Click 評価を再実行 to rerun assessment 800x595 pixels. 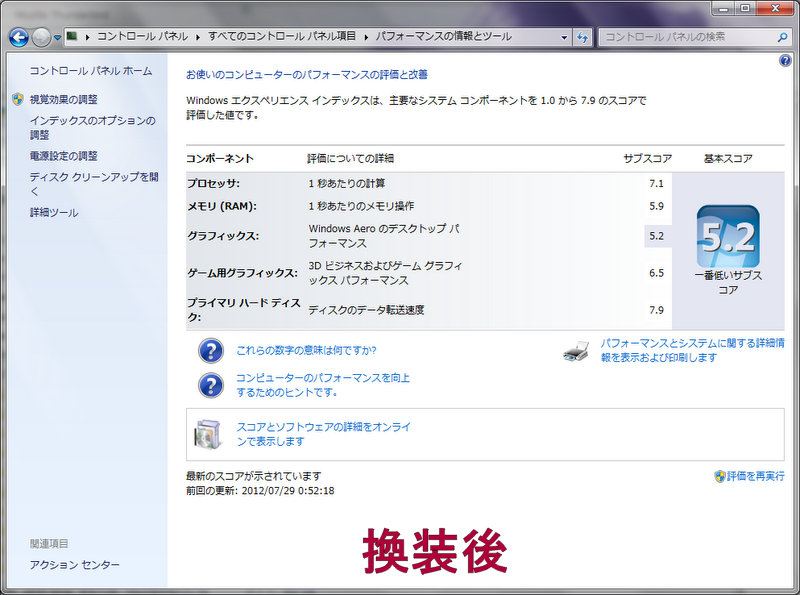point(756,476)
